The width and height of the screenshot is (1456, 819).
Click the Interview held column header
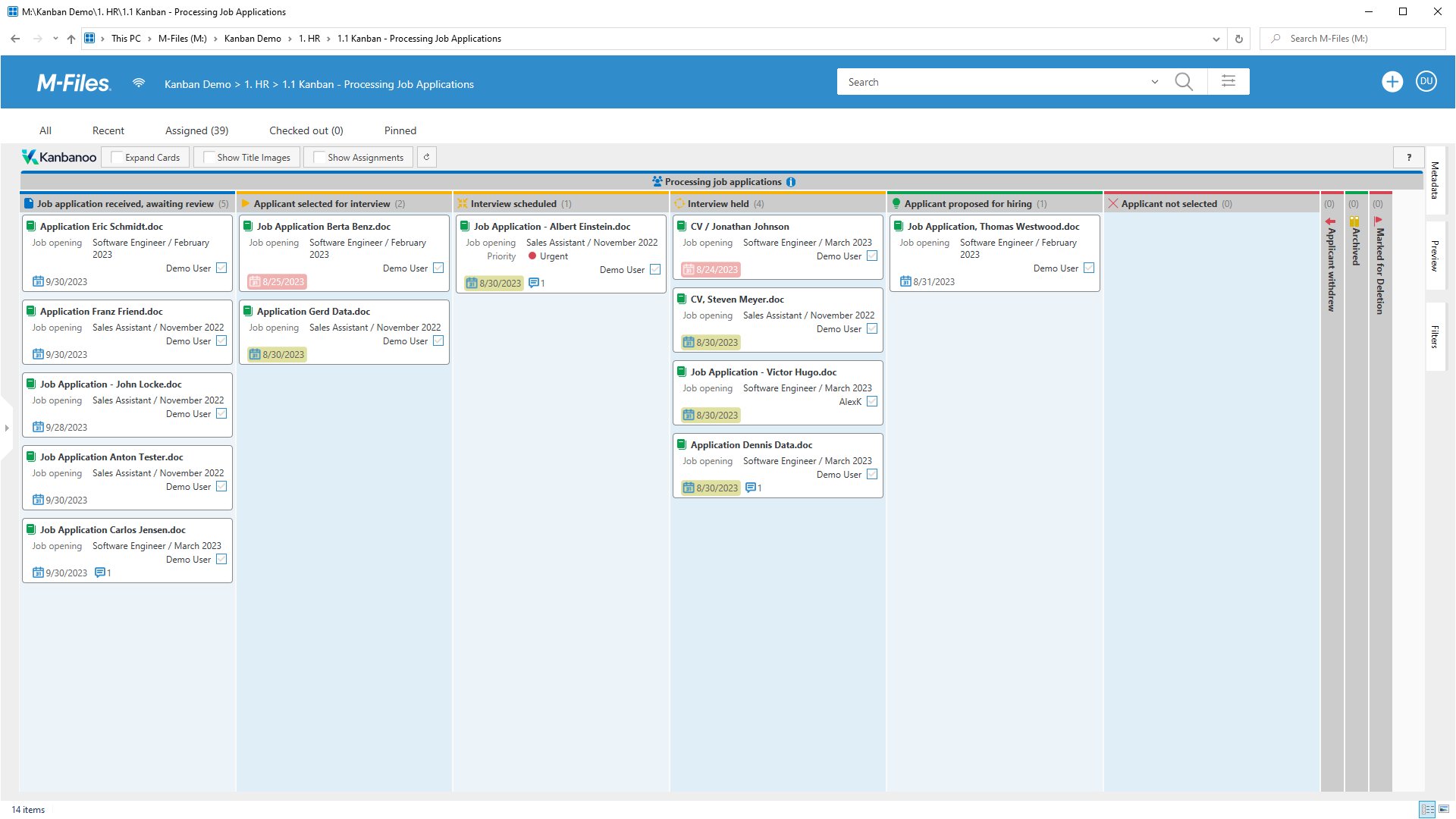(778, 203)
